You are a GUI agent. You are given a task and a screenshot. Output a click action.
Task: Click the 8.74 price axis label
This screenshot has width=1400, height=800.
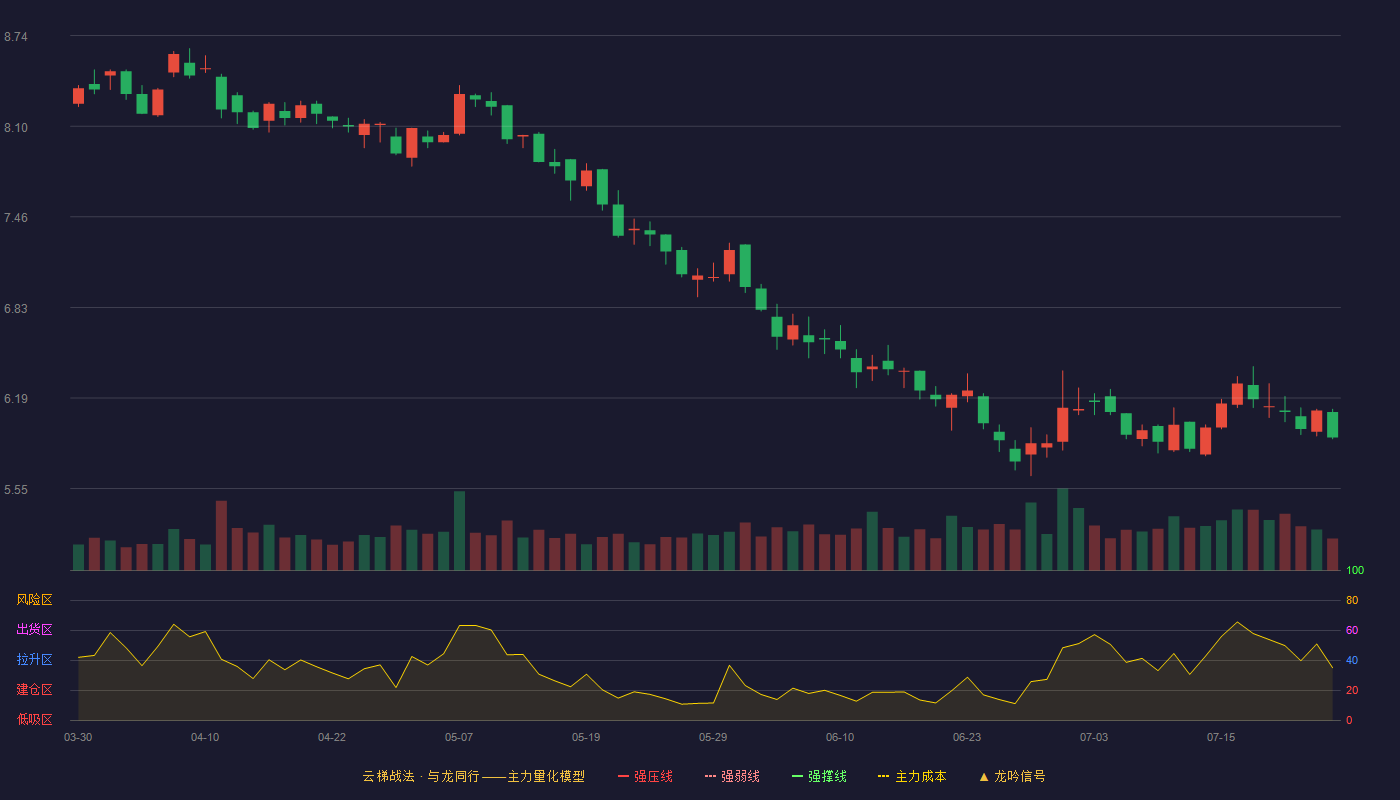click(15, 37)
